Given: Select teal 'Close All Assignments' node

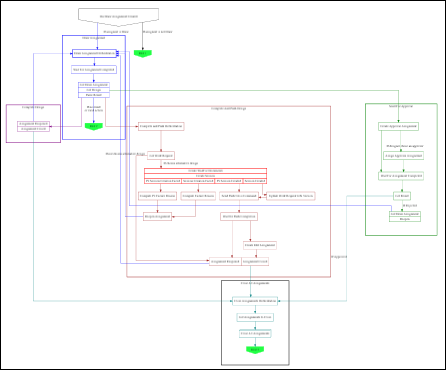Looking at the screenshot, I should click(x=255, y=334).
